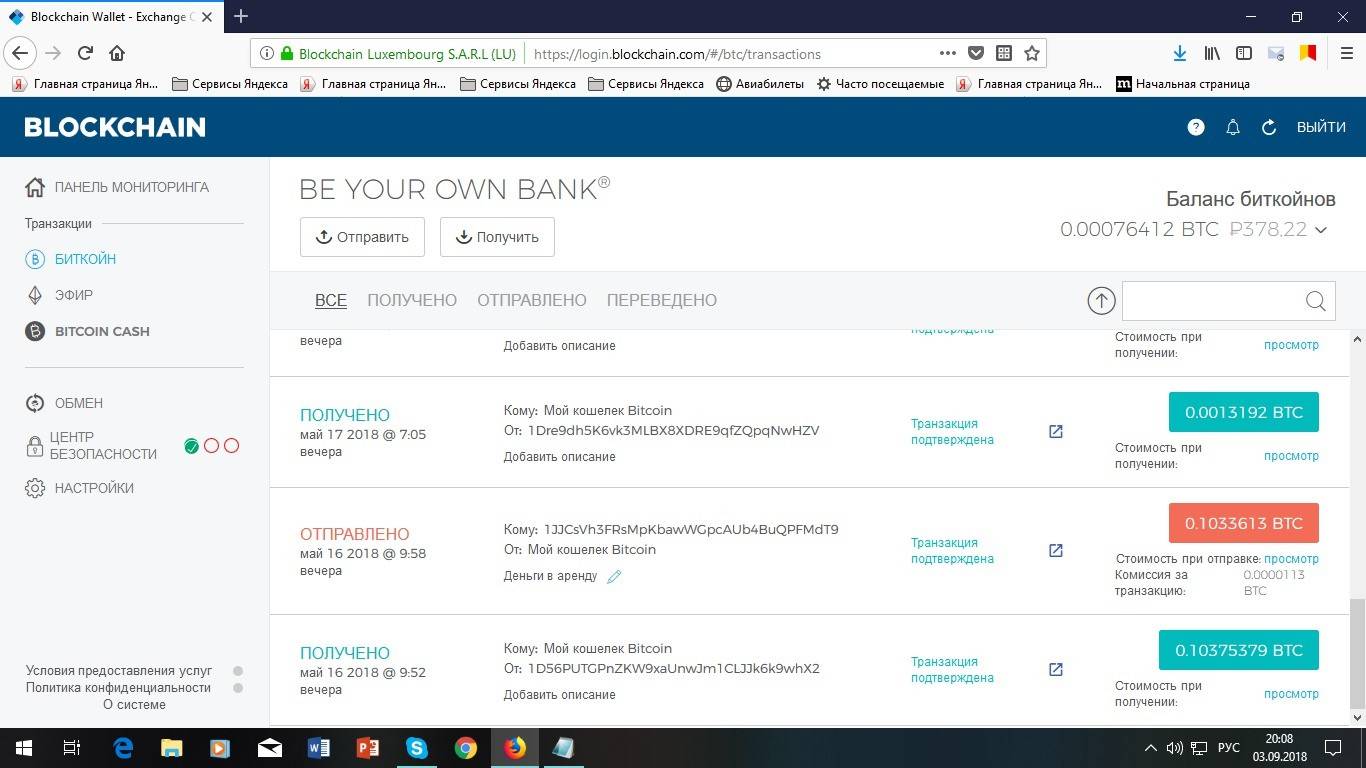Bookmark this page with the star icon
Image resolution: width=1366 pixels, height=768 pixels.
pyautogui.click(x=1032, y=53)
